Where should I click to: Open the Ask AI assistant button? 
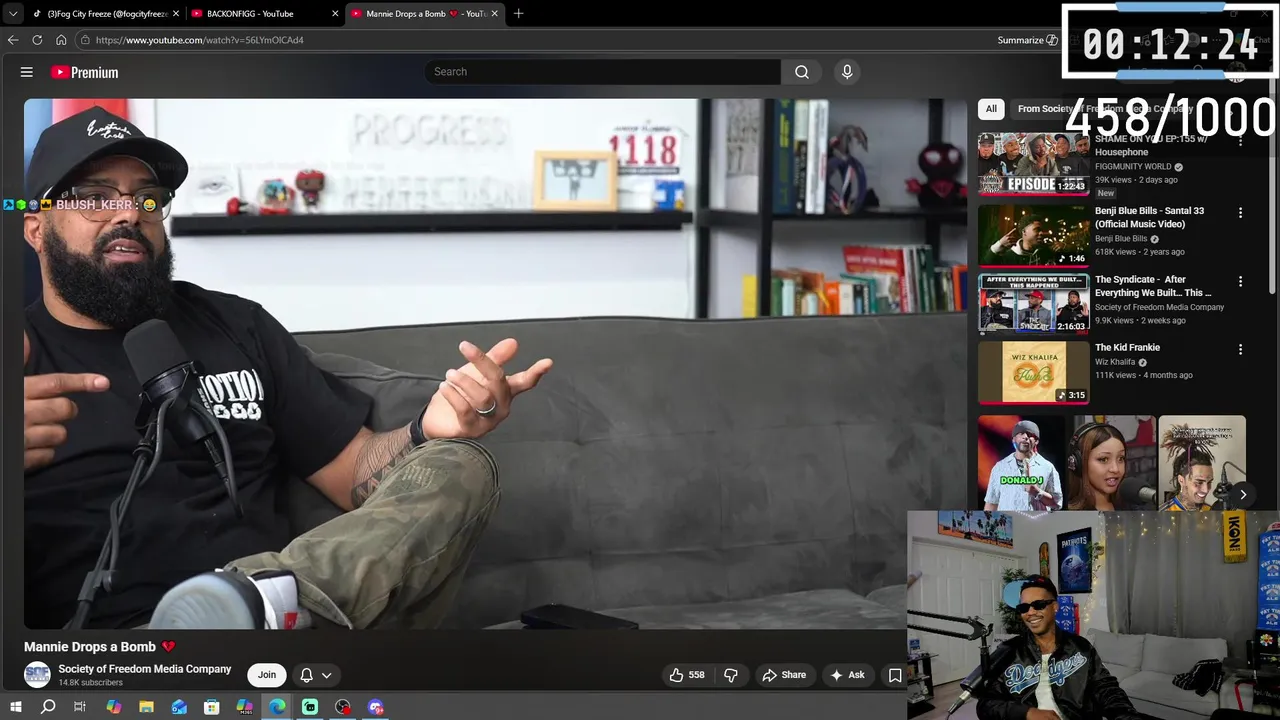(847, 675)
